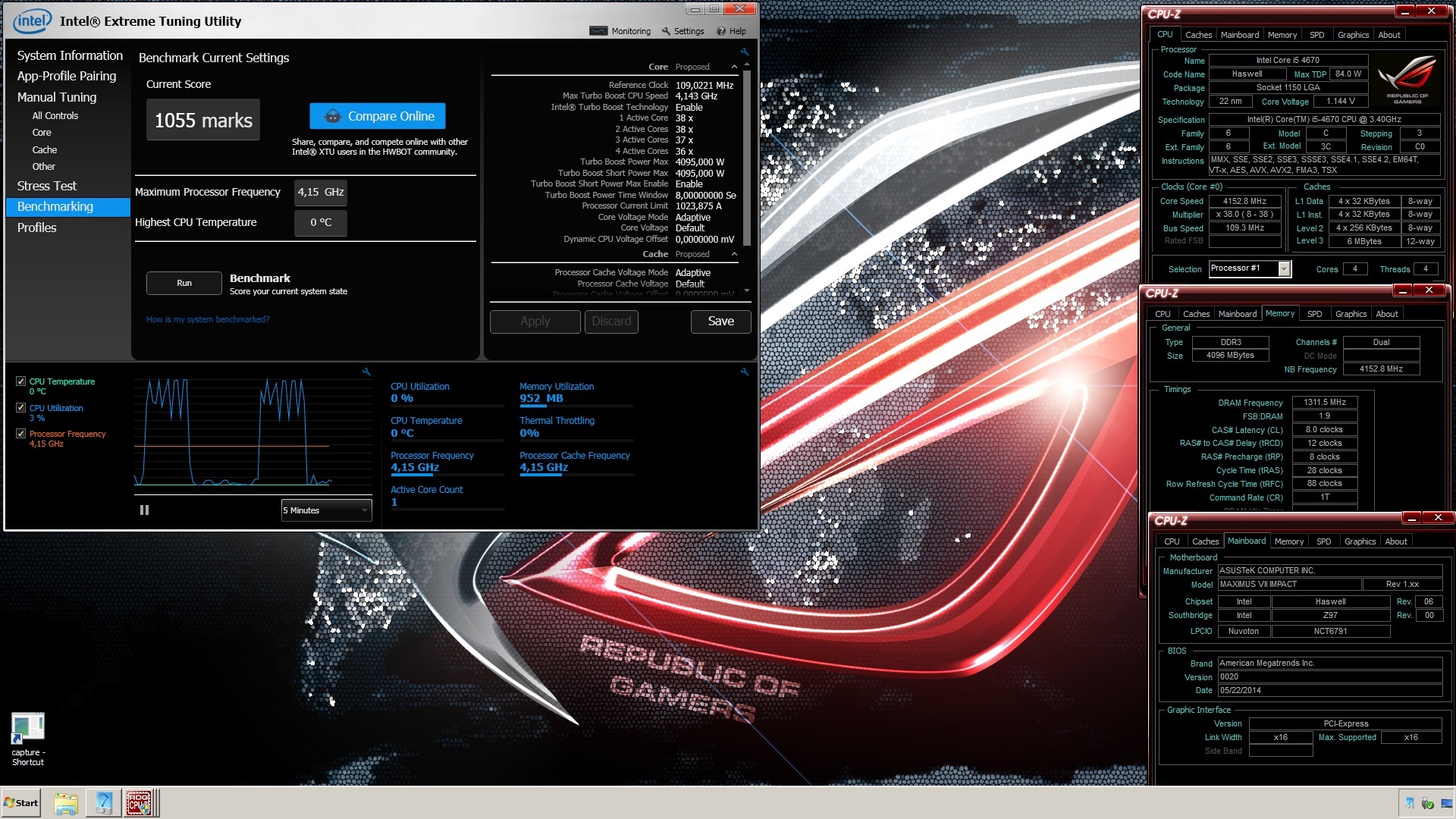Click the Discard button
Screen dimensions: 1456x819
[x=611, y=322]
